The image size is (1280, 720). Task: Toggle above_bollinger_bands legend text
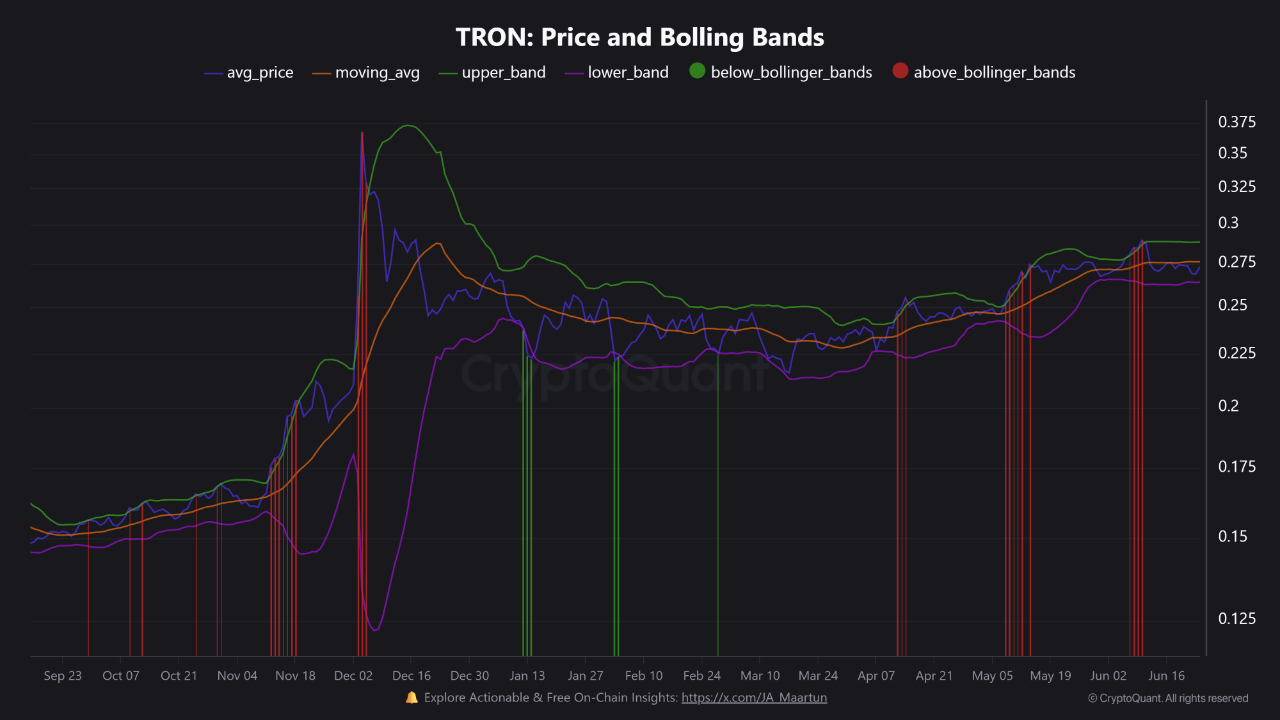(x=994, y=73)
